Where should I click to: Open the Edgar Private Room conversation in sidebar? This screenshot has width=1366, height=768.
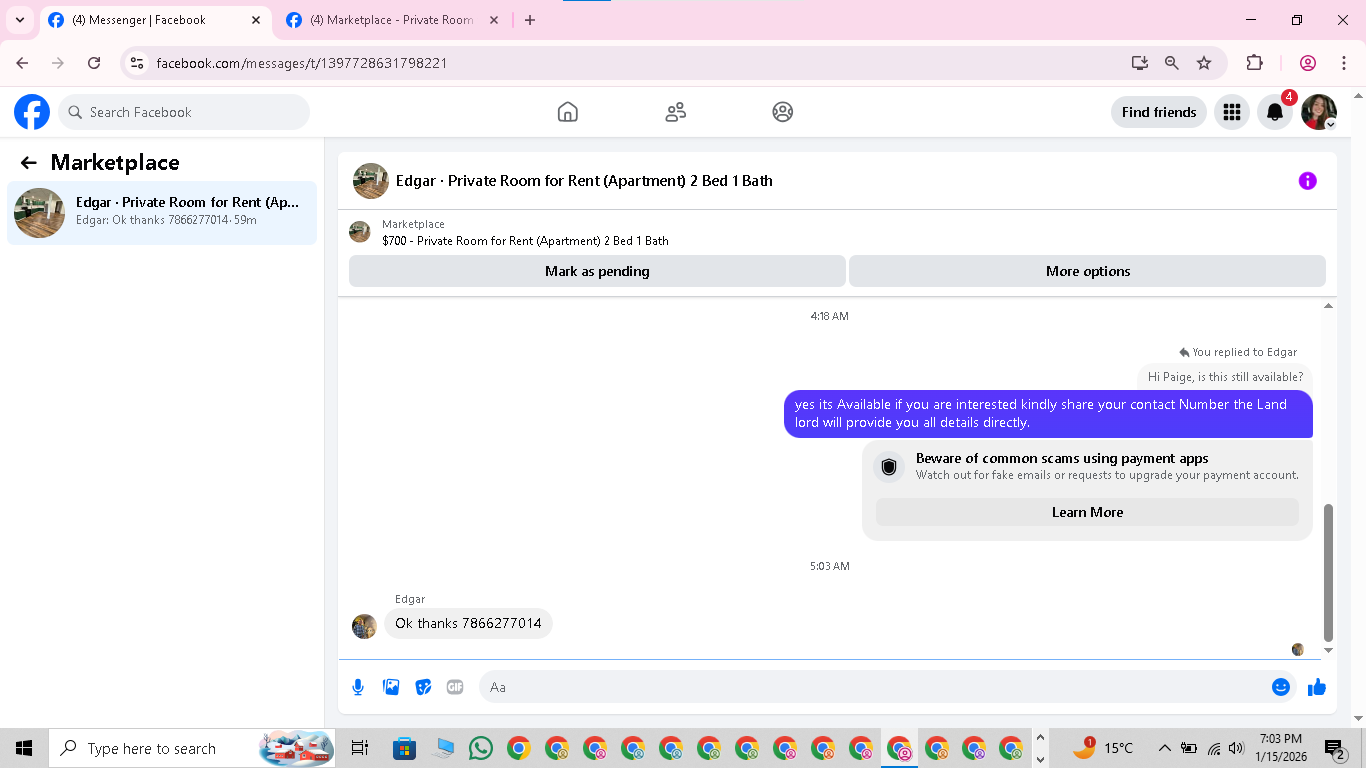pos(162,212)
